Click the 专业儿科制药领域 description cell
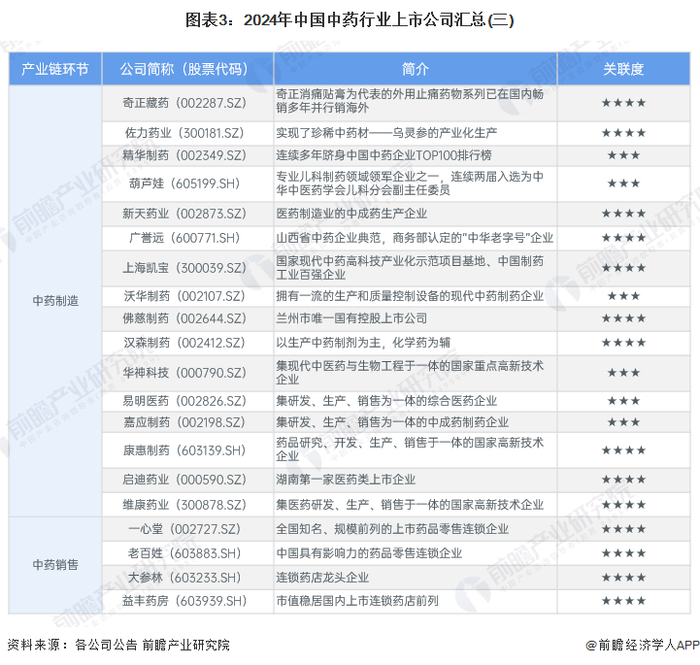The width and height of the screenshot is (700, 665). (415, 183)
